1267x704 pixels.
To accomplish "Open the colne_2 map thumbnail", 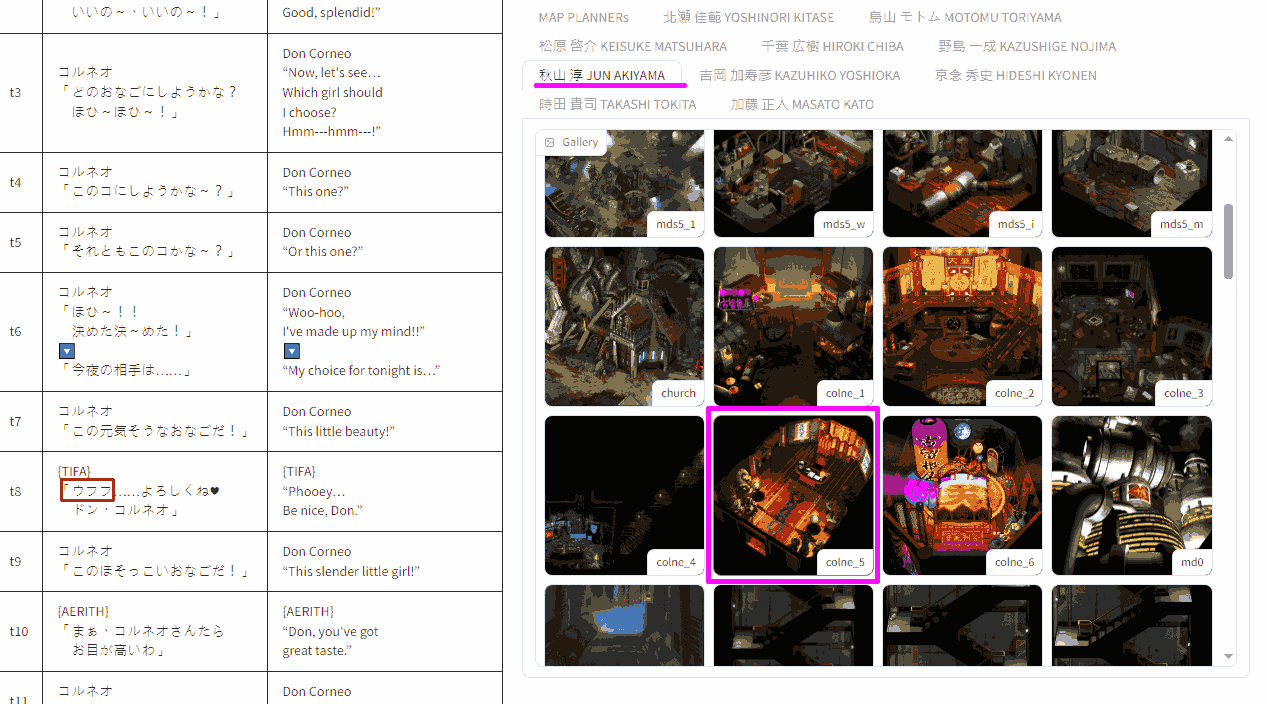I will 962,326.
